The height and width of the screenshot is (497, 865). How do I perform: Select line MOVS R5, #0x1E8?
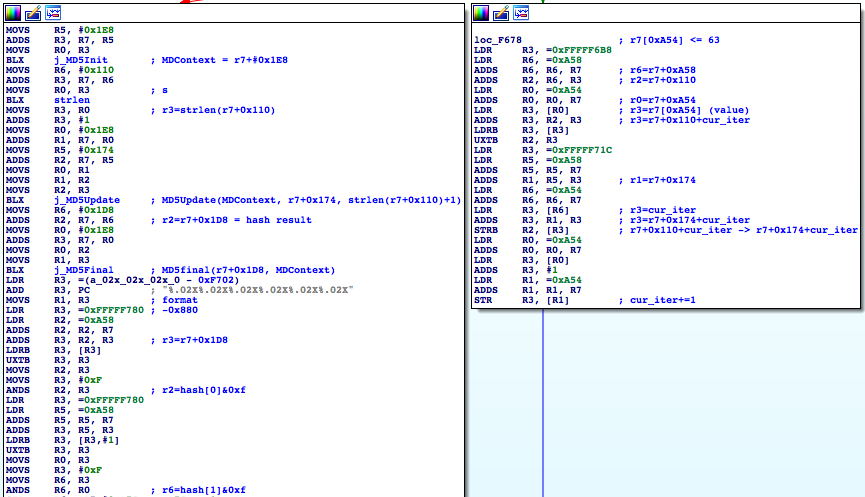[60, 30]
